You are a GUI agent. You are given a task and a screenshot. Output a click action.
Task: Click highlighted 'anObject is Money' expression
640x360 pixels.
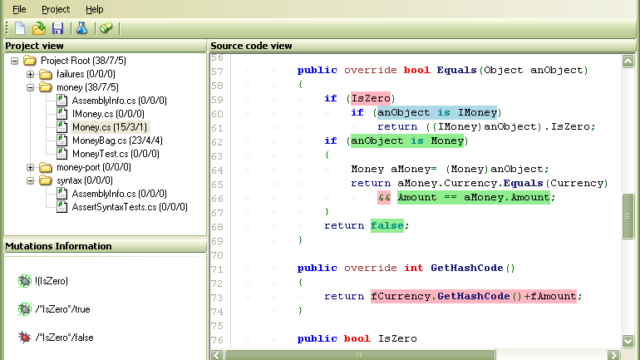point(407,141)
